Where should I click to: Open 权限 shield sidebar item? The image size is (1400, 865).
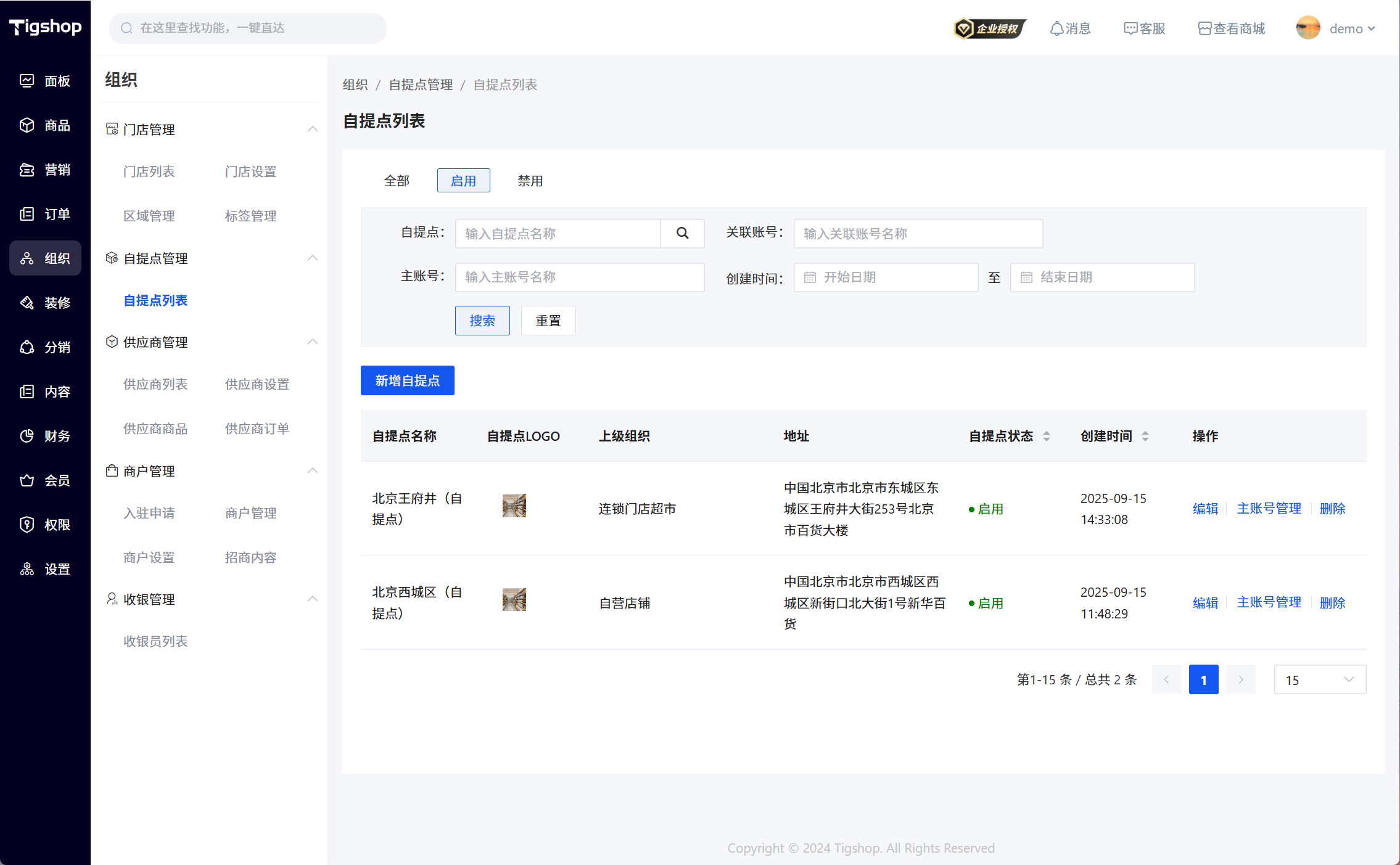(27, 525)
